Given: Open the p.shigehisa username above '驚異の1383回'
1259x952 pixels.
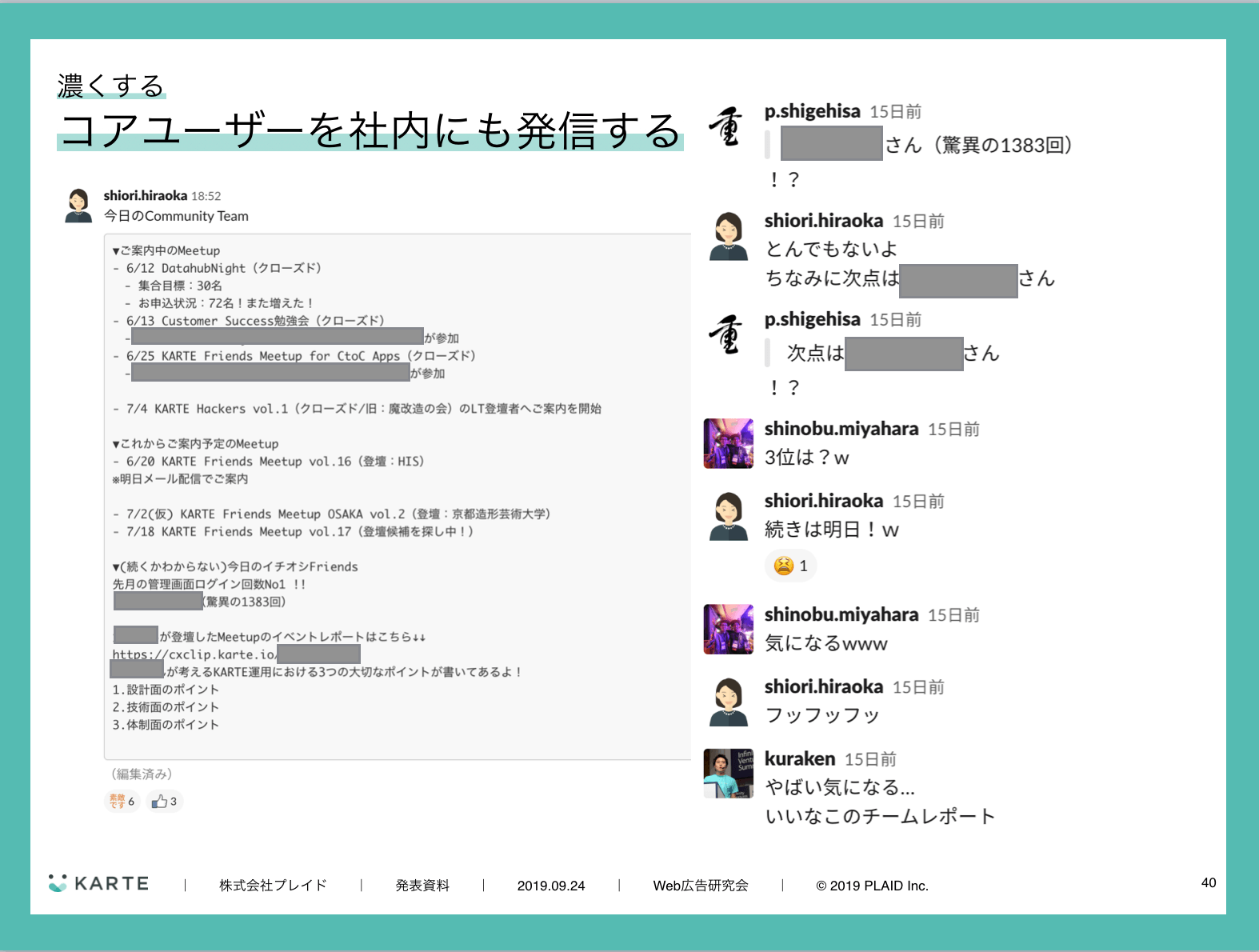Looking at the screenshot, I should (812, 111).
